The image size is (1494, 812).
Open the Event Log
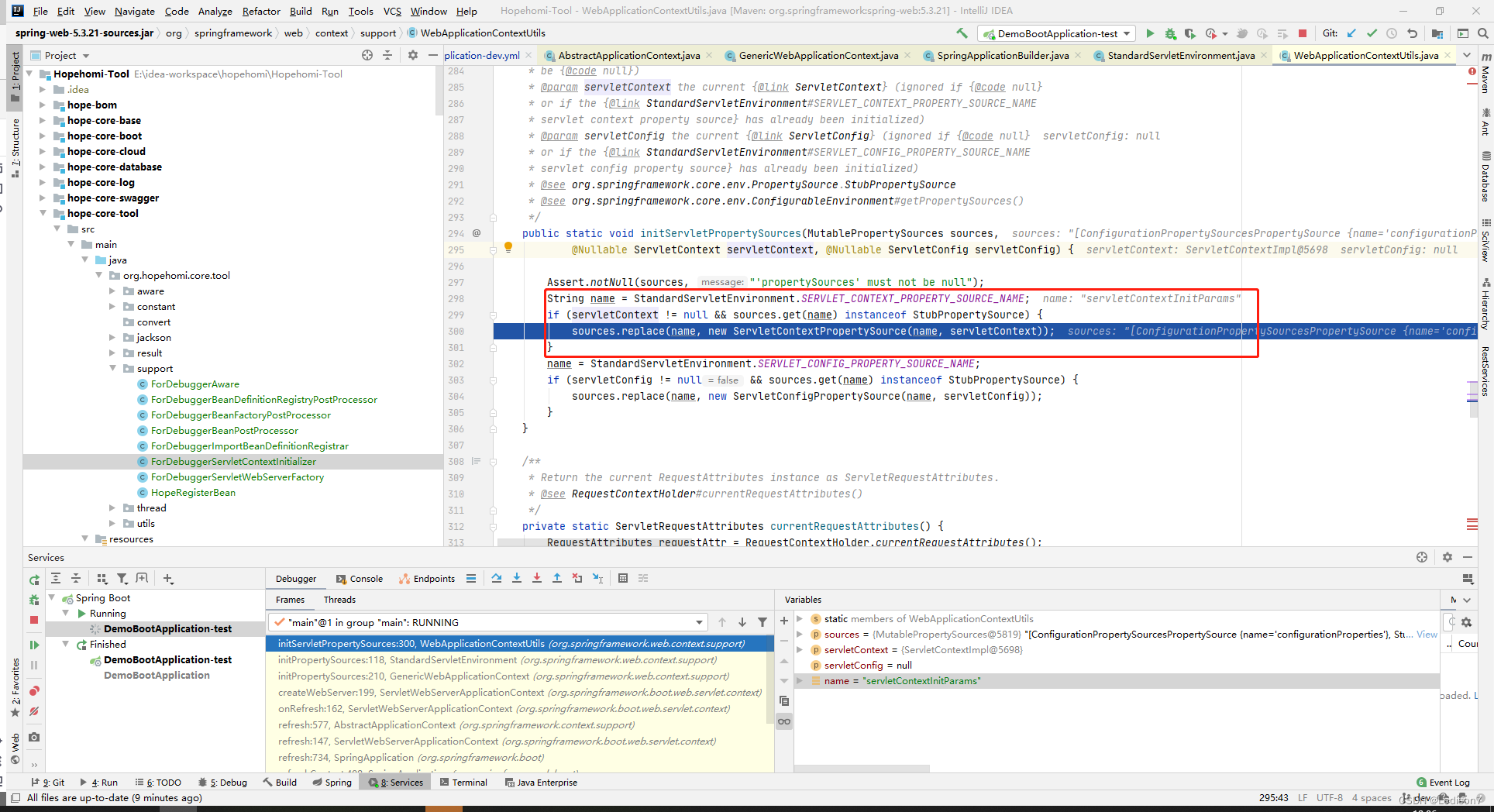(1443, 783)
